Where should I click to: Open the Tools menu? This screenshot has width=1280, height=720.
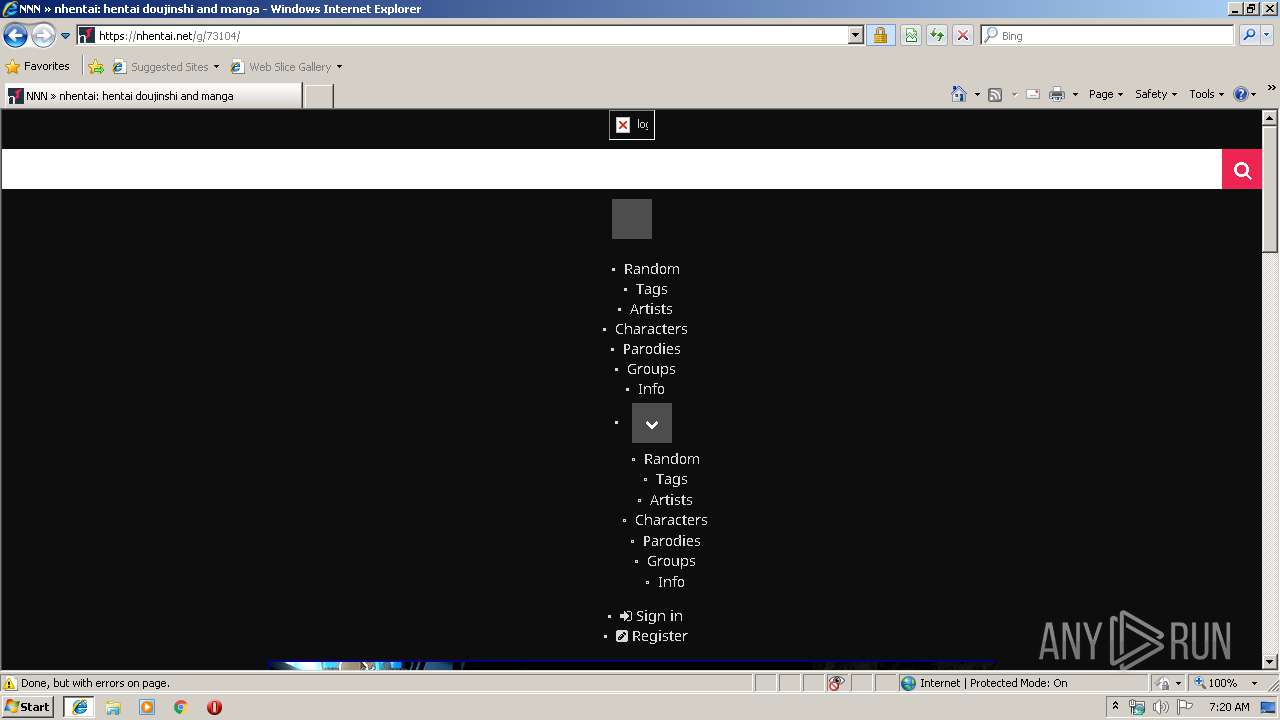pyautogui.click(x=1206, y=94)
